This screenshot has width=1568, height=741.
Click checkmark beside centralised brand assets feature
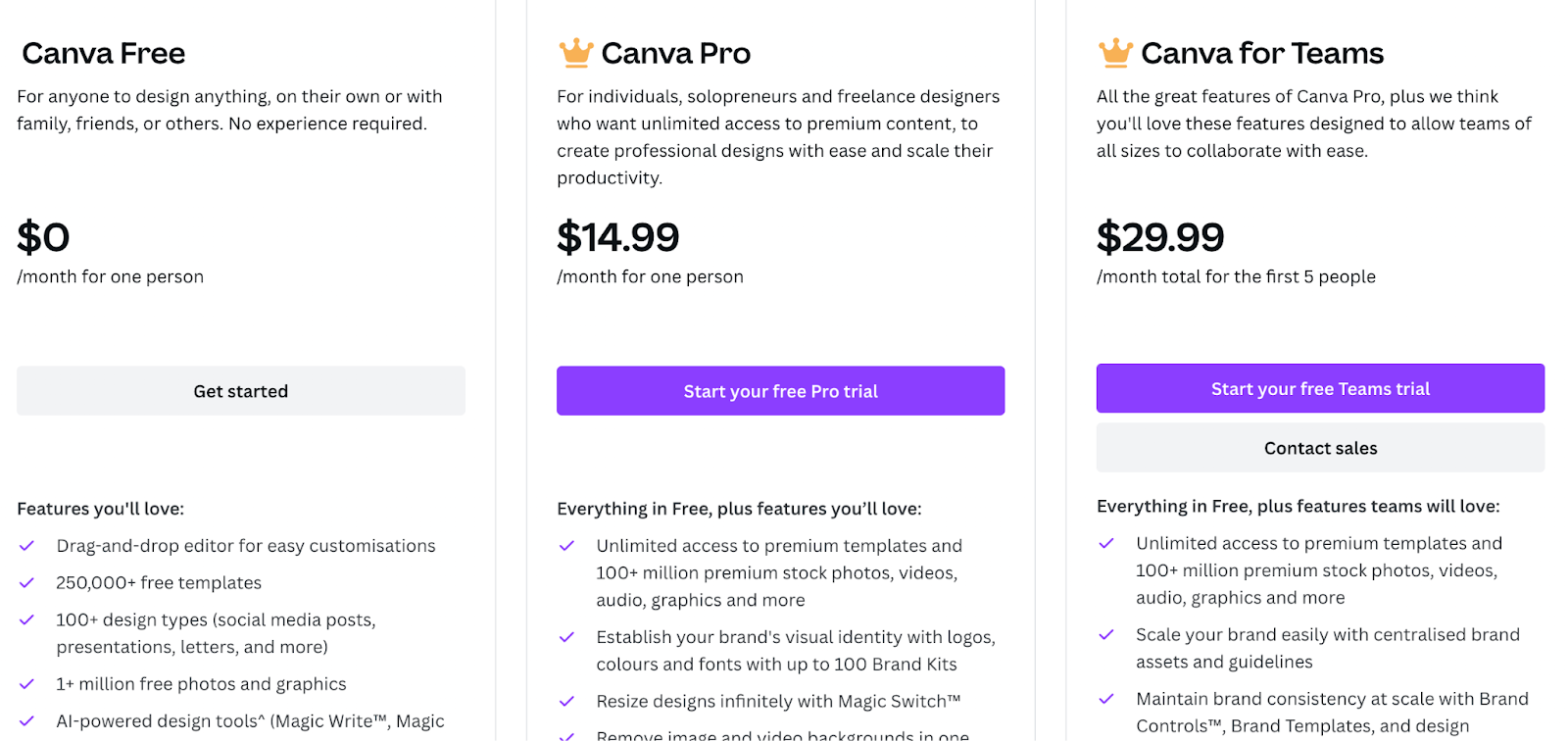pos(1106,635)
